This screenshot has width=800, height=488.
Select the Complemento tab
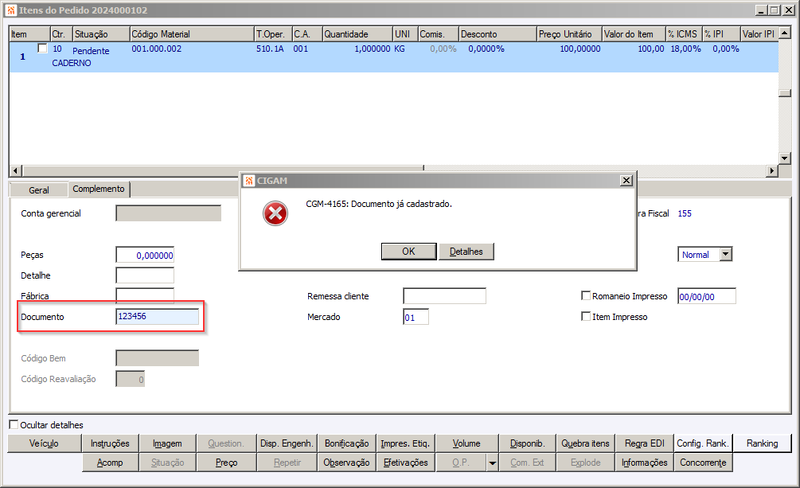[x=98, y=189]
